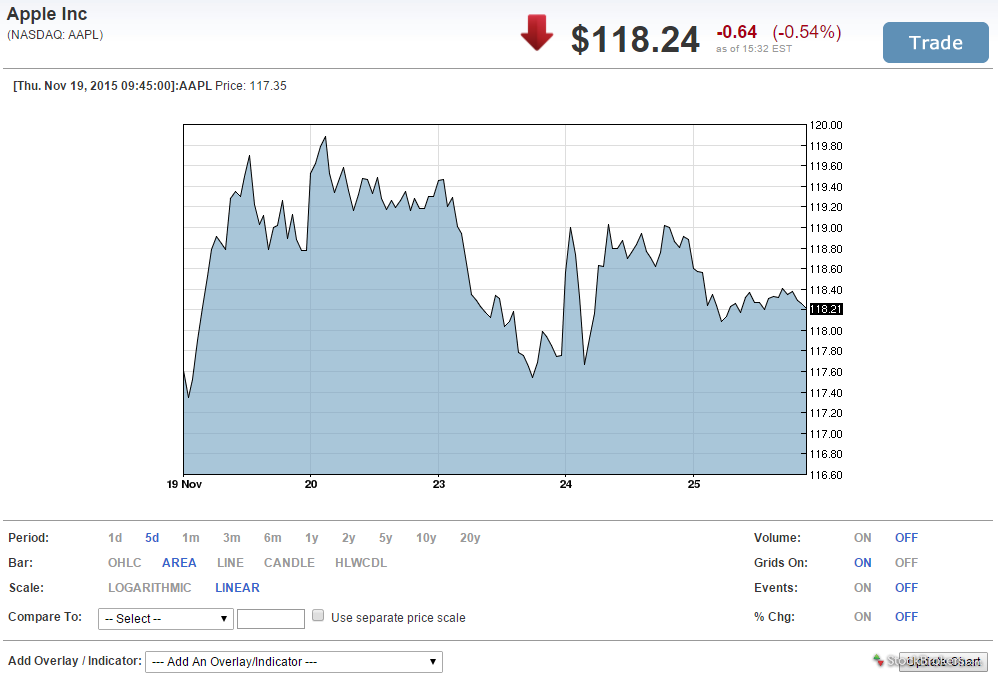Switch bar type to LINE
This screenshot has height=680, width=998.
pos(230,563)
